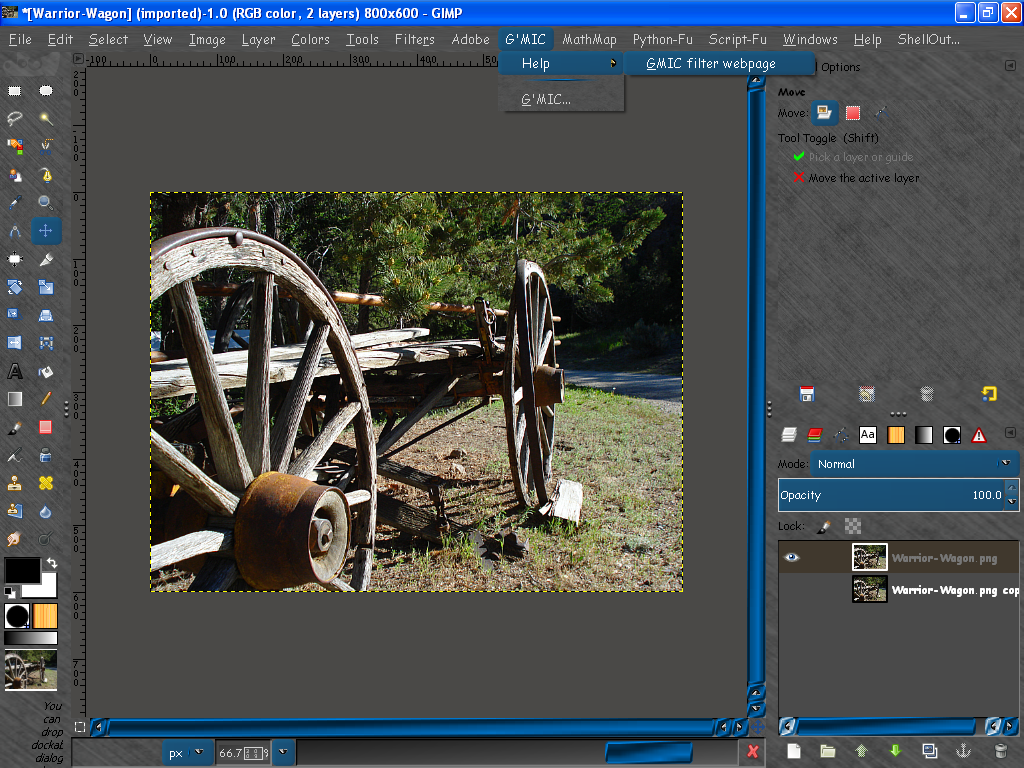Select the Clone stamp tool
Viewport: 1024px width, 768px height.
point(14,483)
